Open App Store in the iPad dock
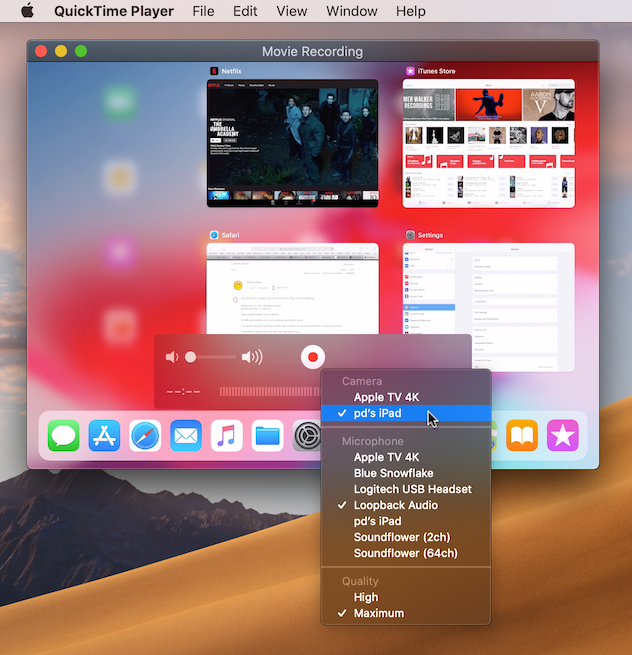Image resolution: width=632 pixels, height=655 pixels. coord(104,436)
